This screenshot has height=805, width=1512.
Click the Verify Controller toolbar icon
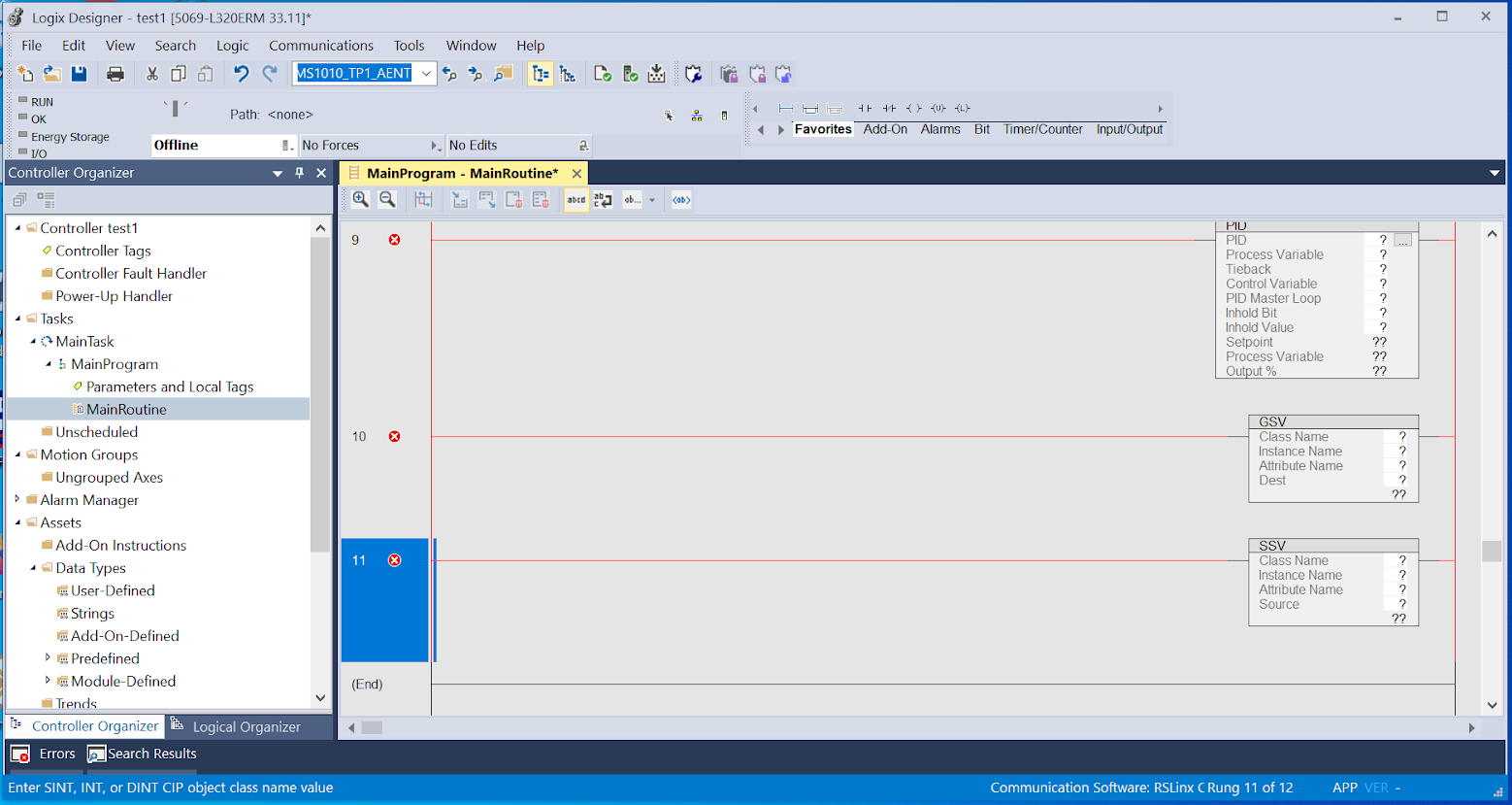point(629,73)
